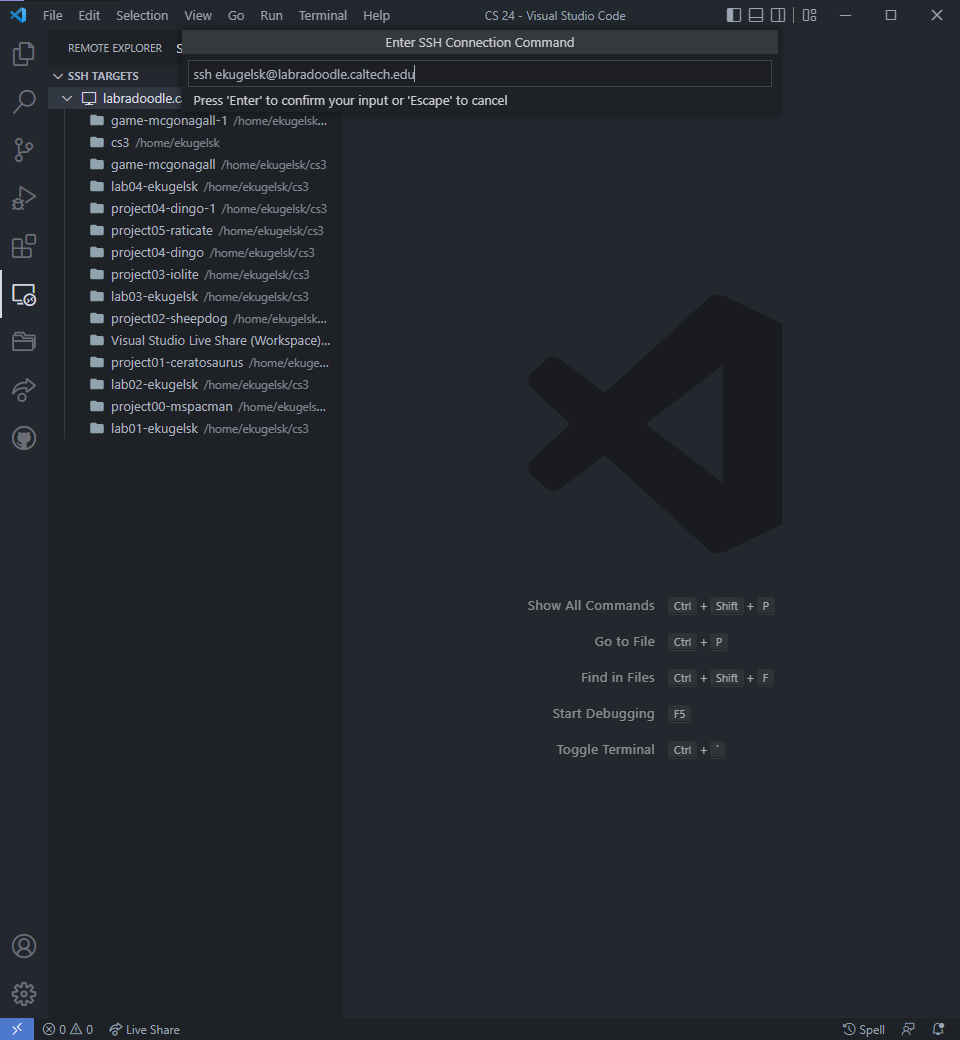
Task: Open the Customize Layout button
Action: [x=810, y=15]
